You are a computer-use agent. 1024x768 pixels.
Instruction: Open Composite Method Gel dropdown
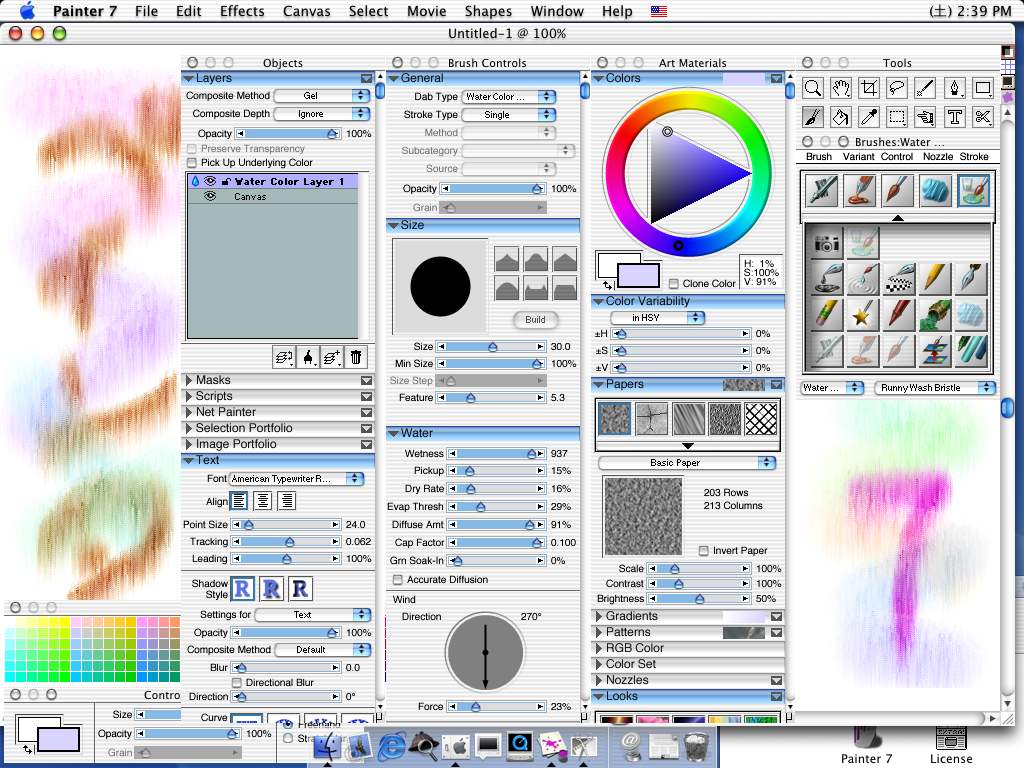point(323,95)
